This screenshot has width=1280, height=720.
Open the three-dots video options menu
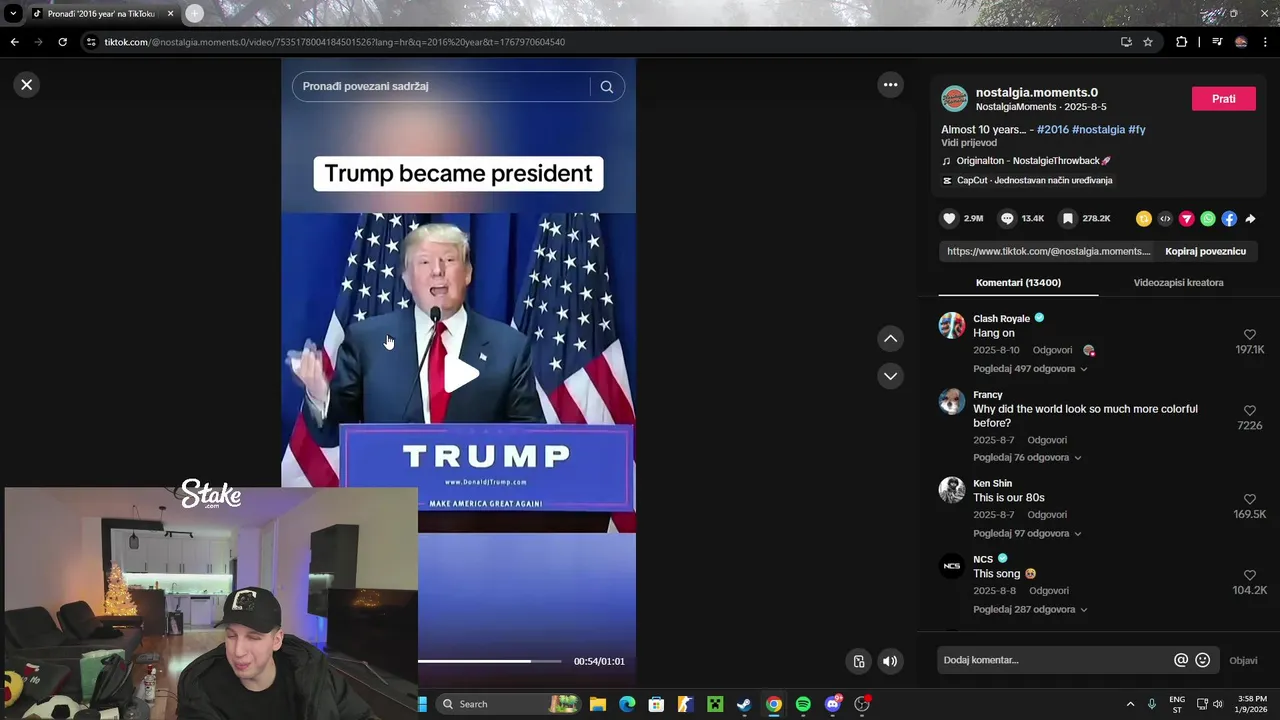coord(890,85)
